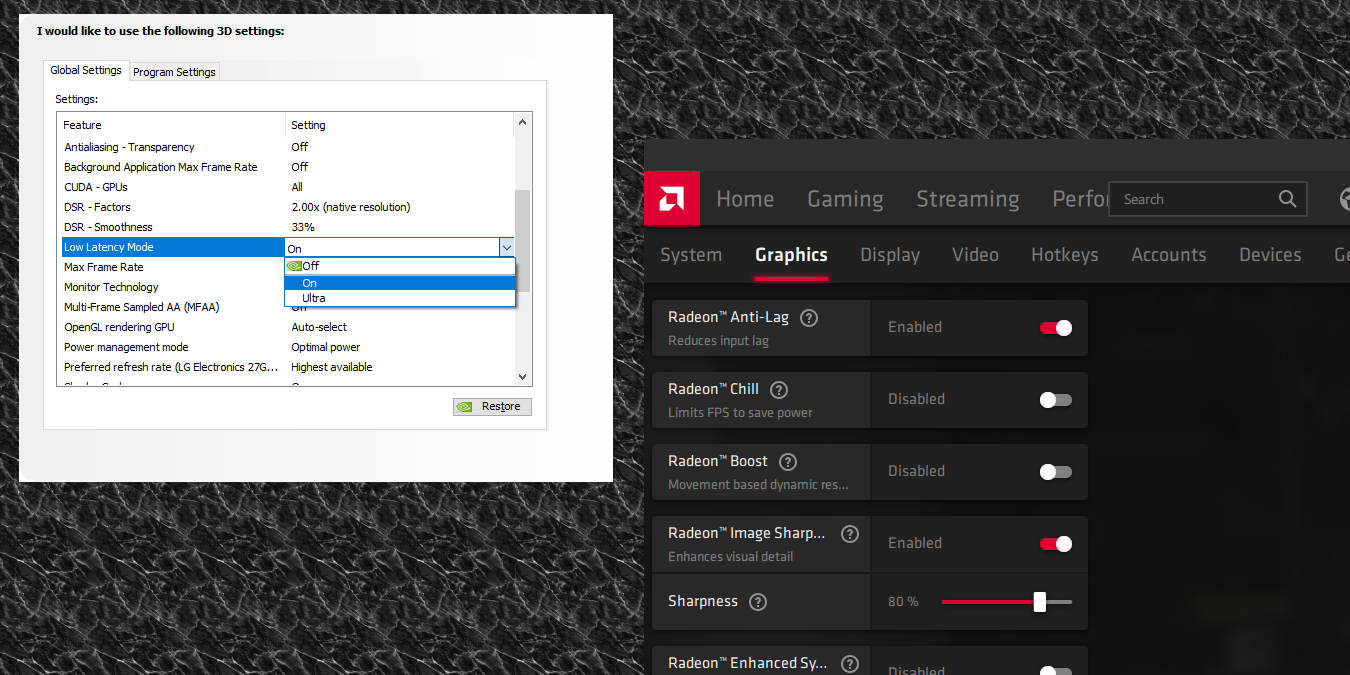Click the question mark beside Sharpness
This screenshot has width=1350, height=675.
coord(758,601)
